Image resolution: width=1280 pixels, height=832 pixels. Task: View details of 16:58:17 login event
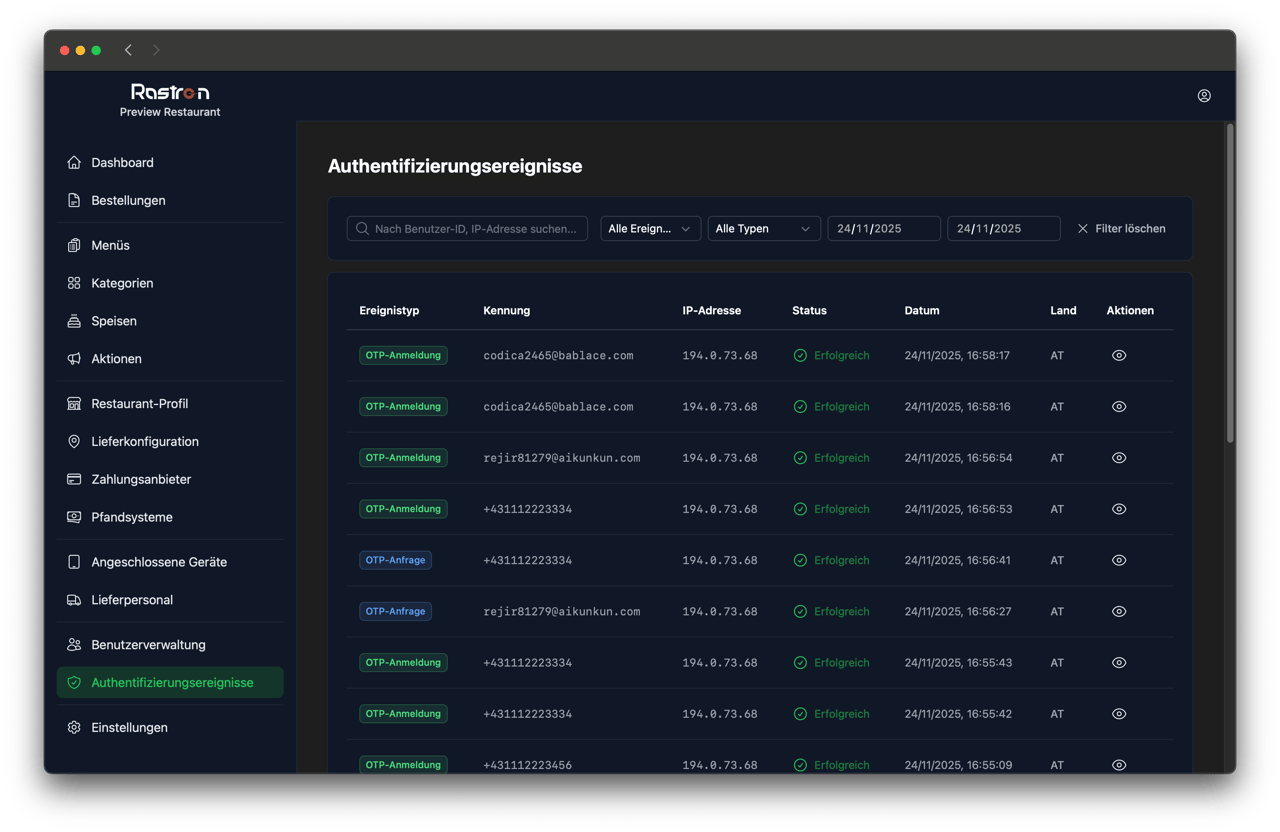coord(1119,356)
